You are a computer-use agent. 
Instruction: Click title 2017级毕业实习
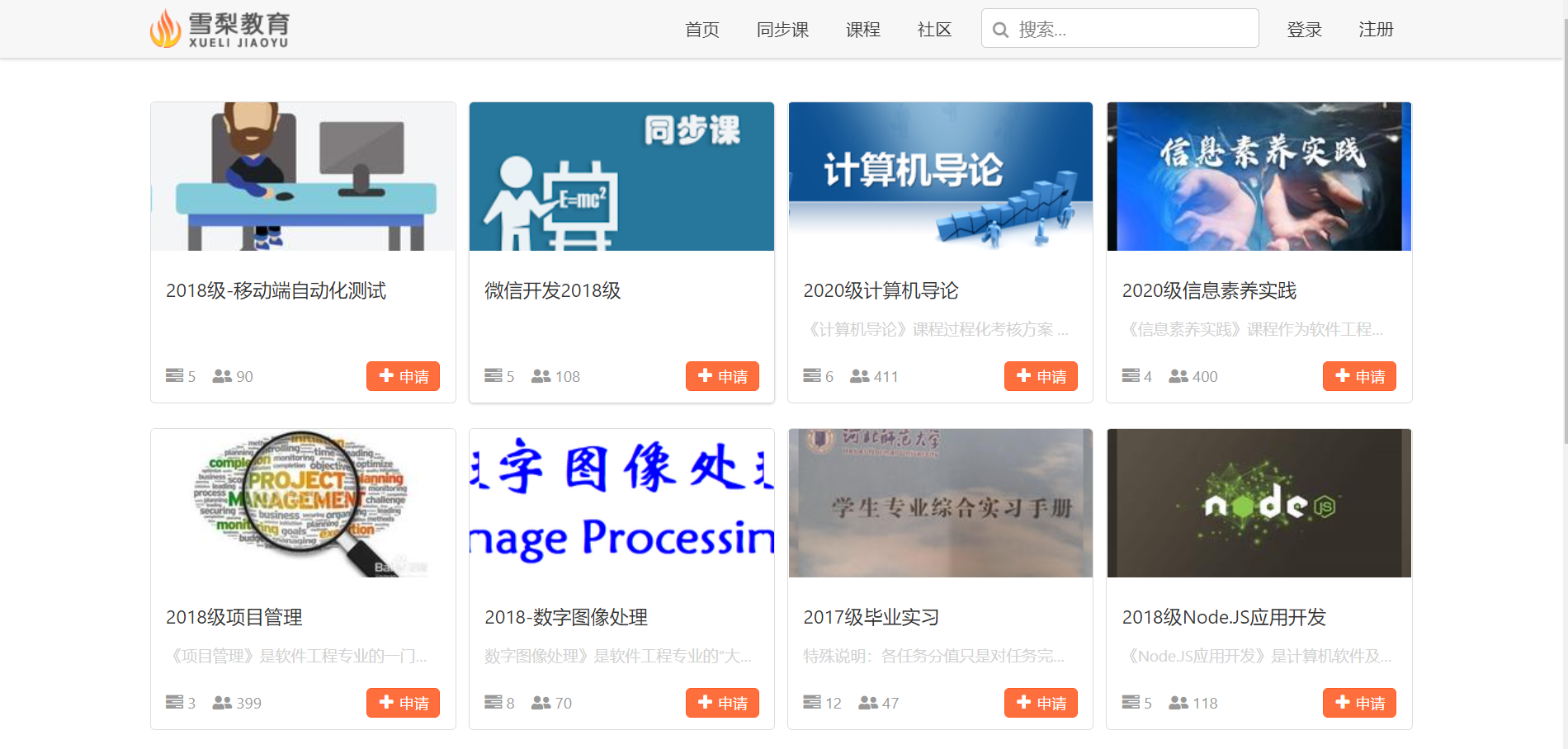pyautogui.click(x=871, y=617)
